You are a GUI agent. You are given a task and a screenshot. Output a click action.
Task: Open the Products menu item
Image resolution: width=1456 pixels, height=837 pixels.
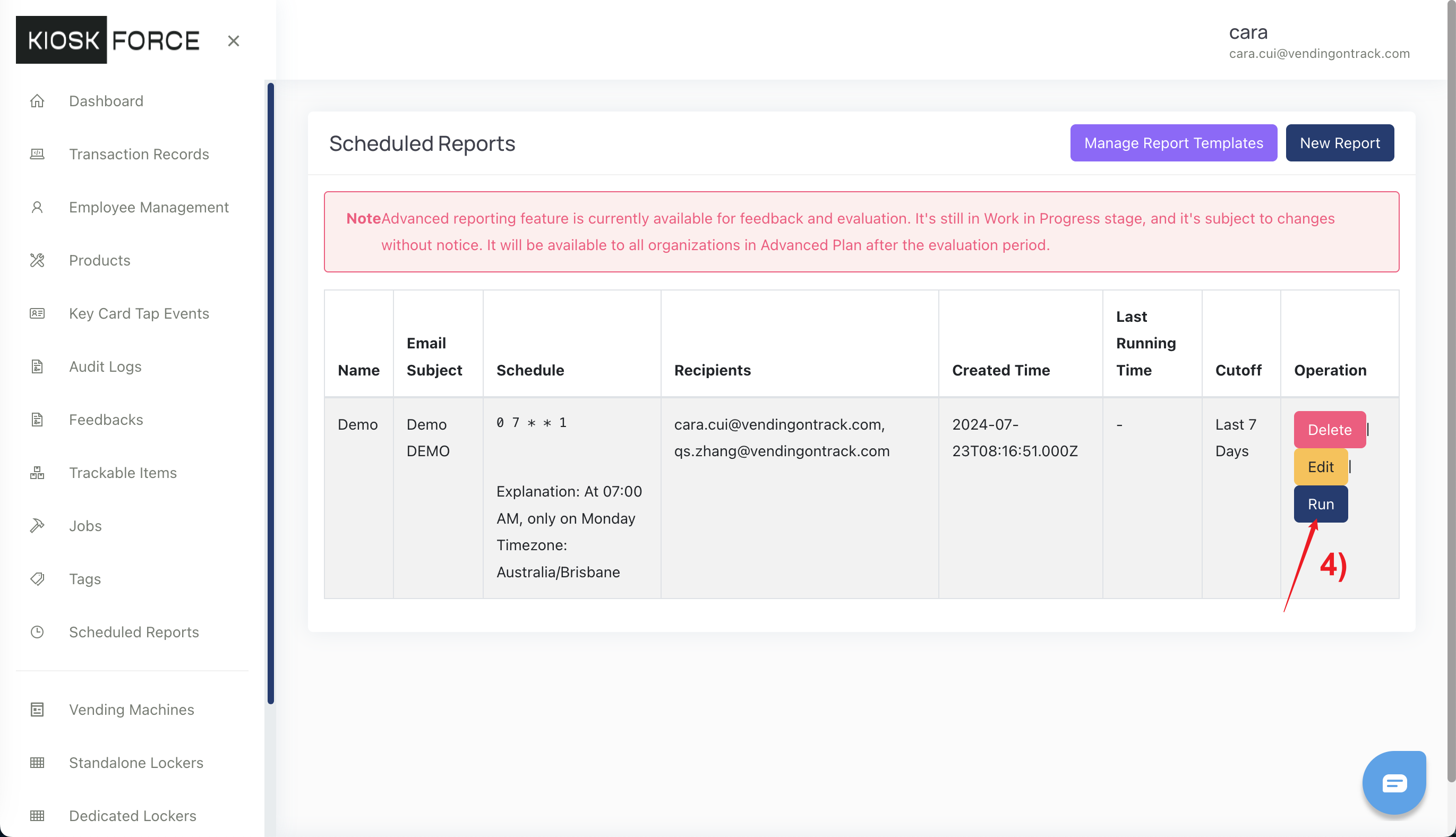(100, 260)
